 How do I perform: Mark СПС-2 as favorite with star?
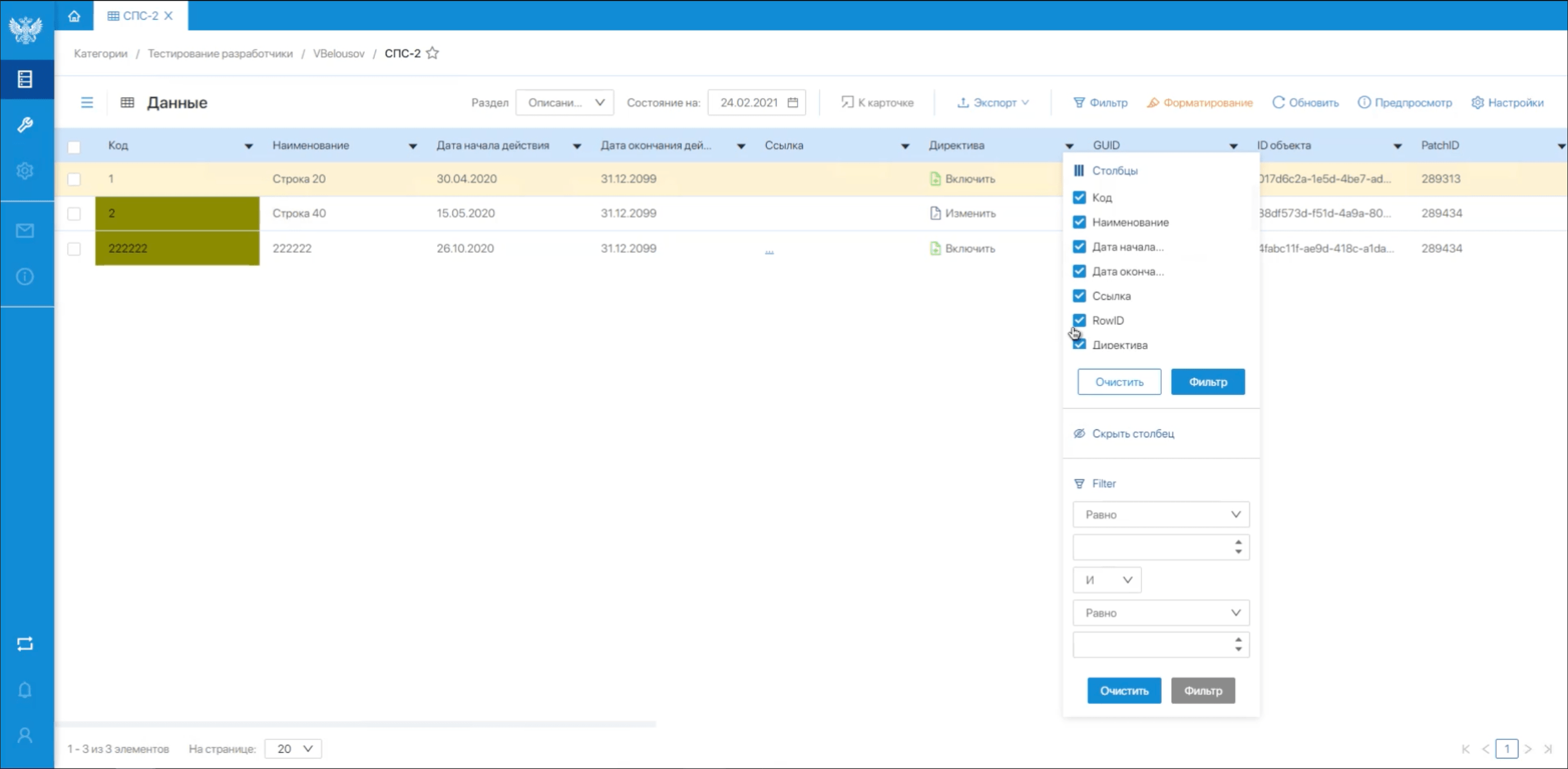(433, 54)
